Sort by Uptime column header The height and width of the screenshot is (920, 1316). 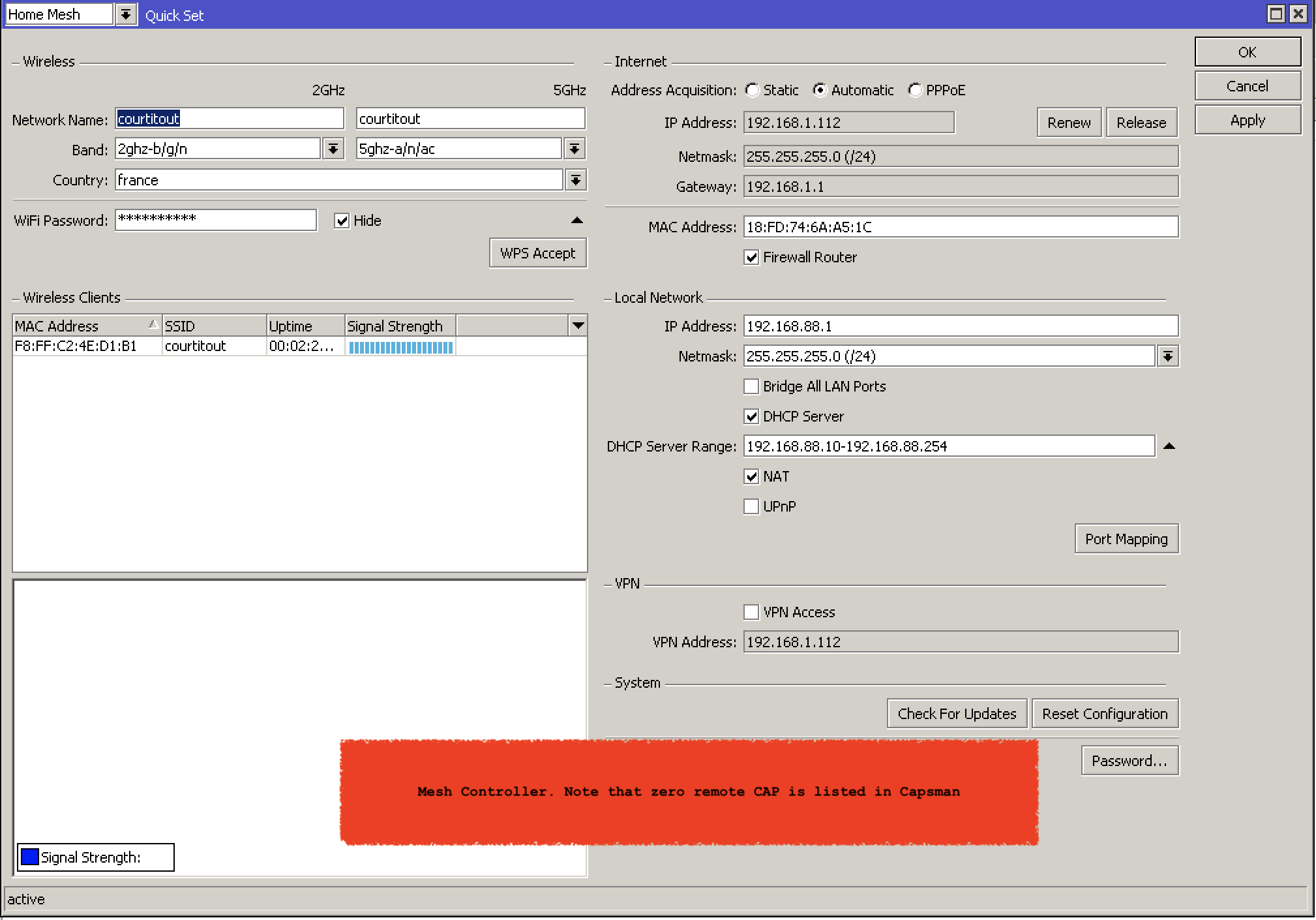[x=306, y=326]
